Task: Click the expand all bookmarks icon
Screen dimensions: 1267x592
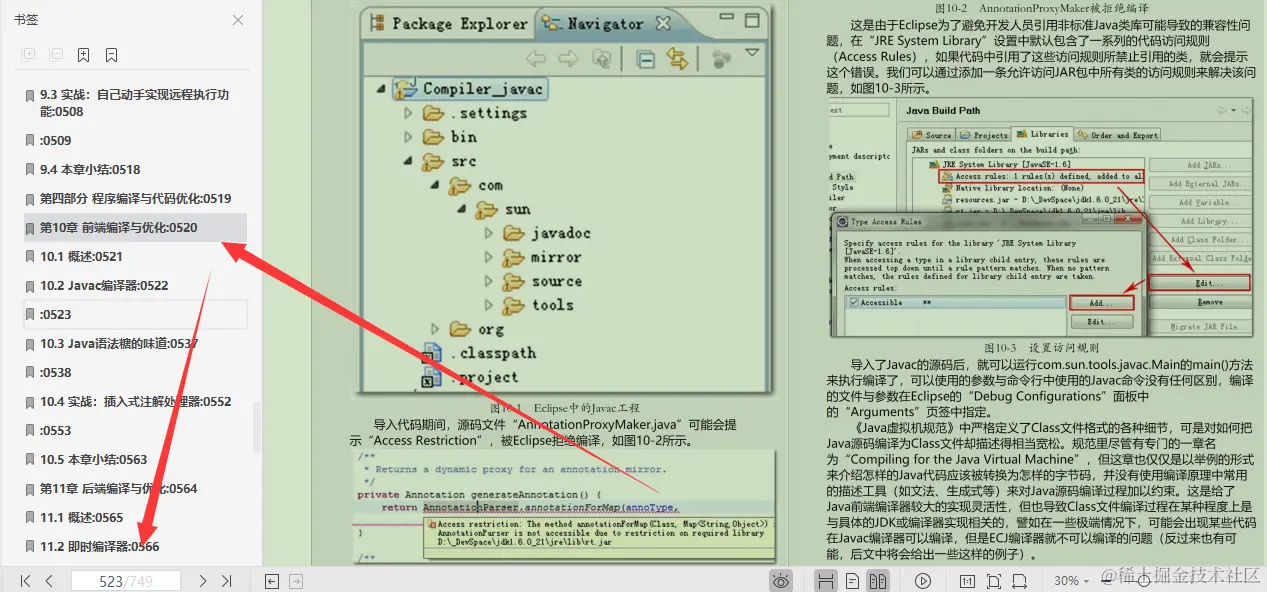Action: pyautogui.click(x=28, y=55)
